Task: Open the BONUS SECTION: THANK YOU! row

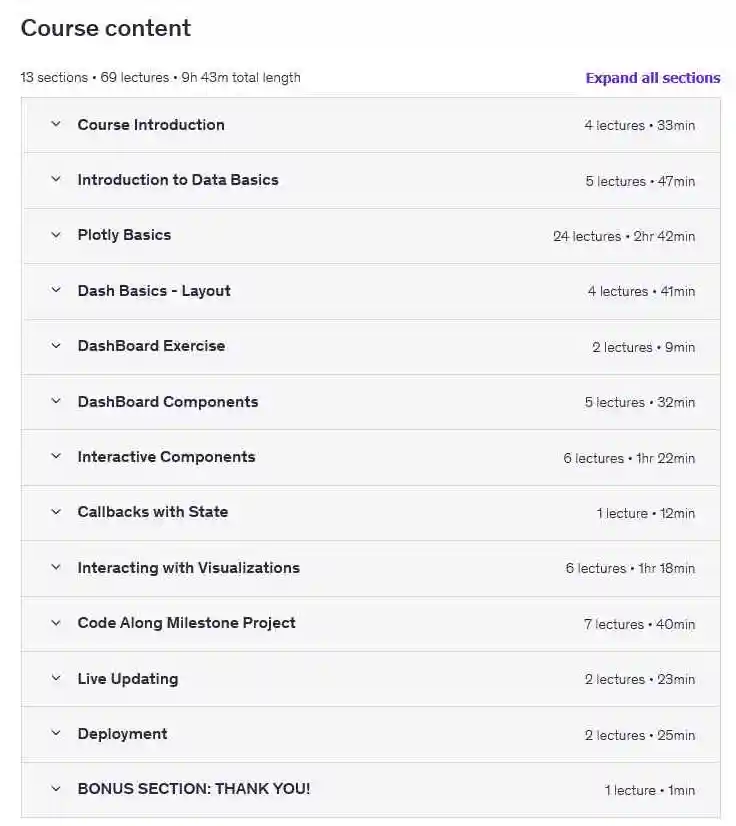Action: click(194, 789)
